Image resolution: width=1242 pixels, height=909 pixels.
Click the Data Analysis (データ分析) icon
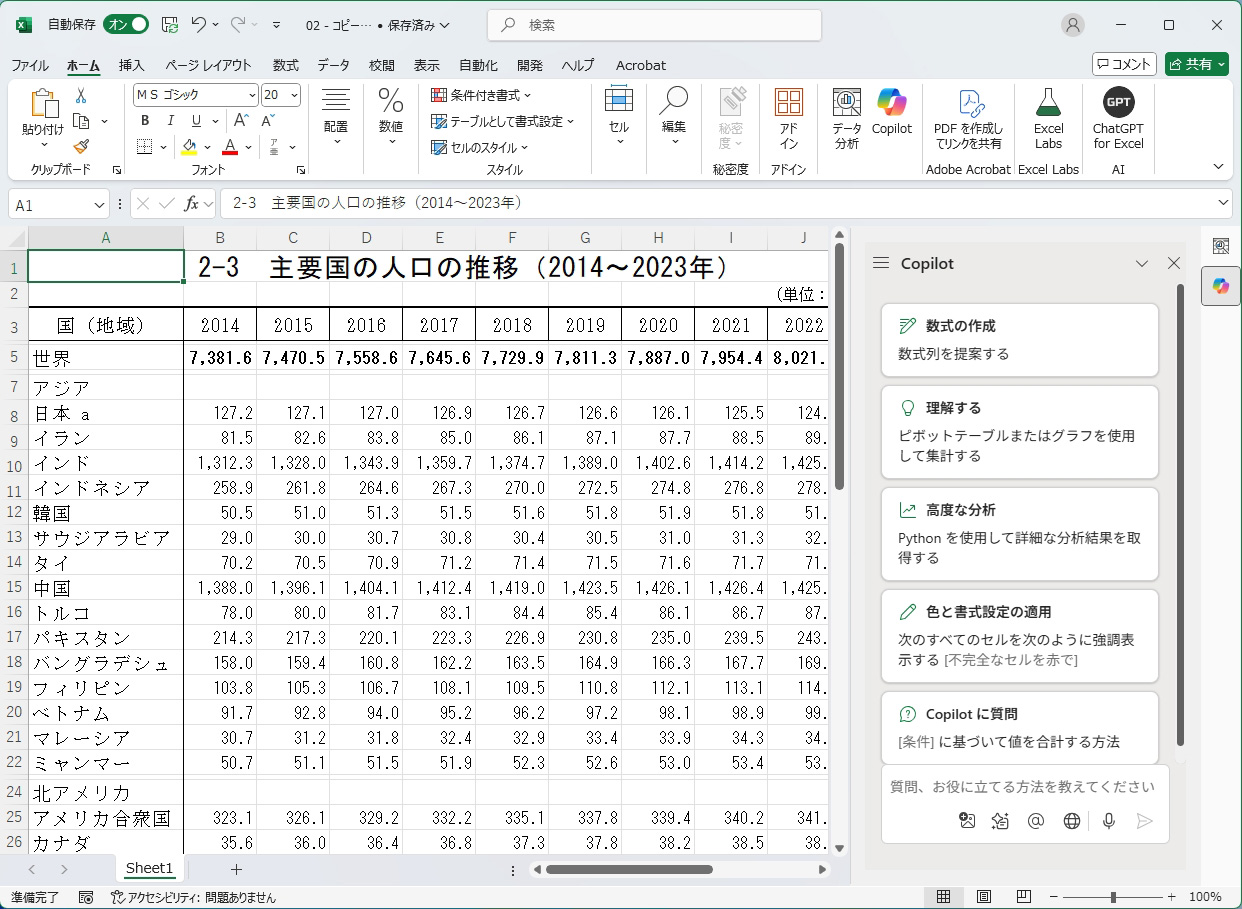point(846,117)
